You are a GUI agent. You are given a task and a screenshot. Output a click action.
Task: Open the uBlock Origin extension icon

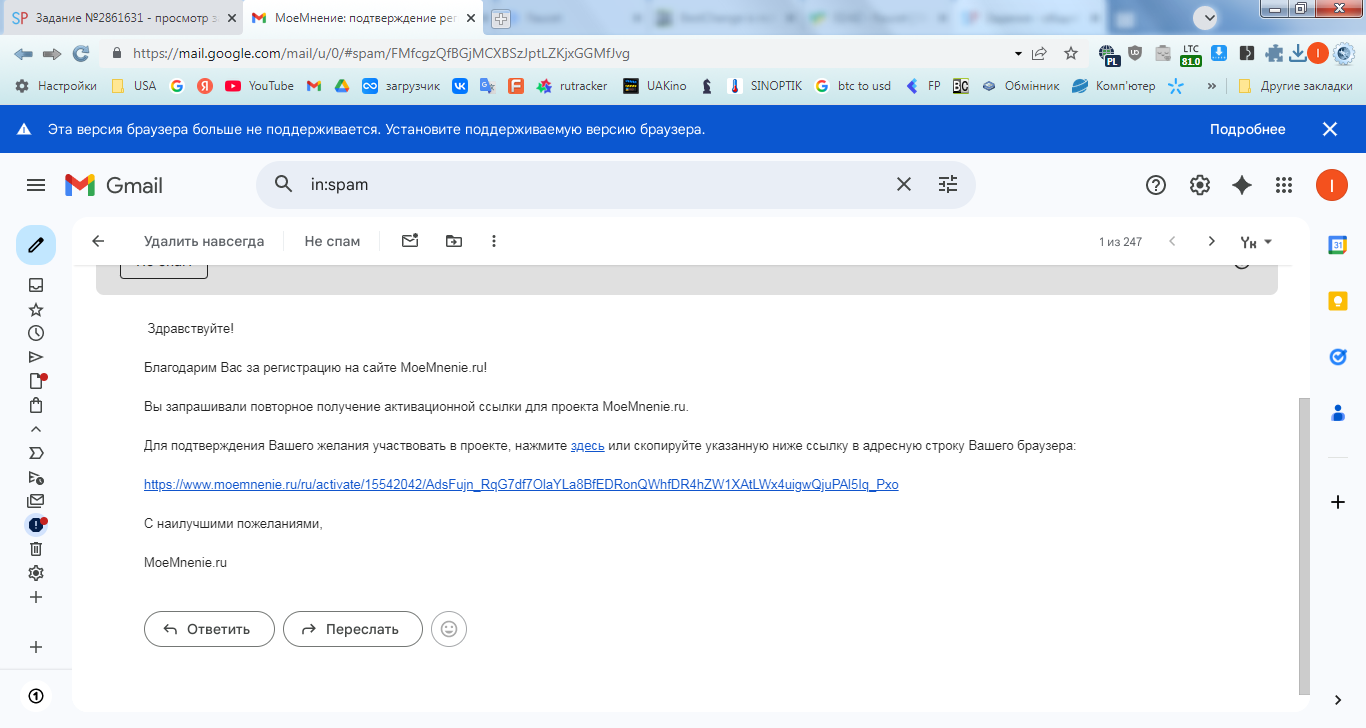1135,53
